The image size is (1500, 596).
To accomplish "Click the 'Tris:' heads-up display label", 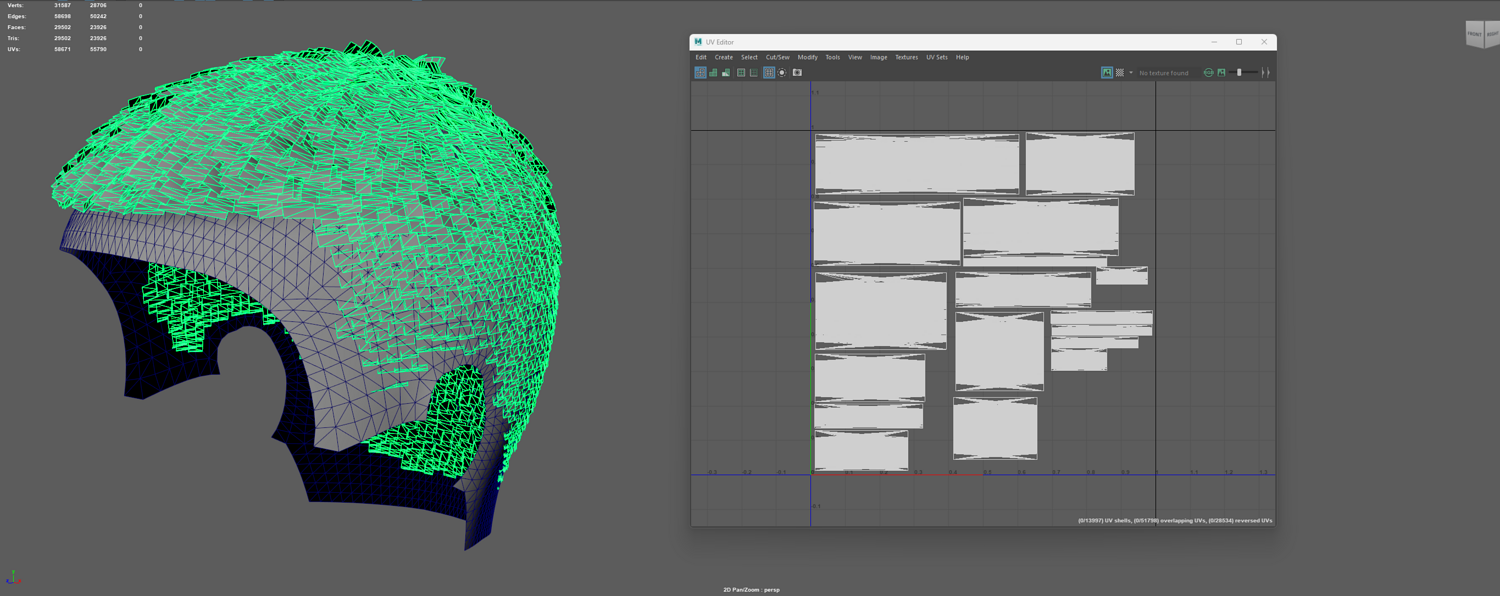I will [x=14, y=38].
